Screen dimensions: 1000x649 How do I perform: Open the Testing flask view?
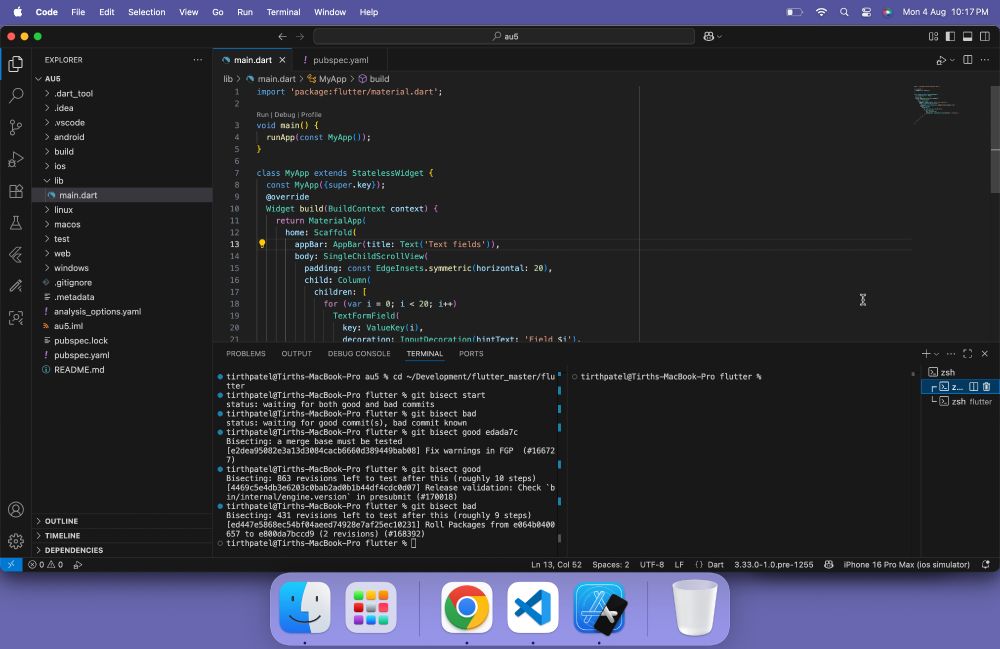(16, 222)
